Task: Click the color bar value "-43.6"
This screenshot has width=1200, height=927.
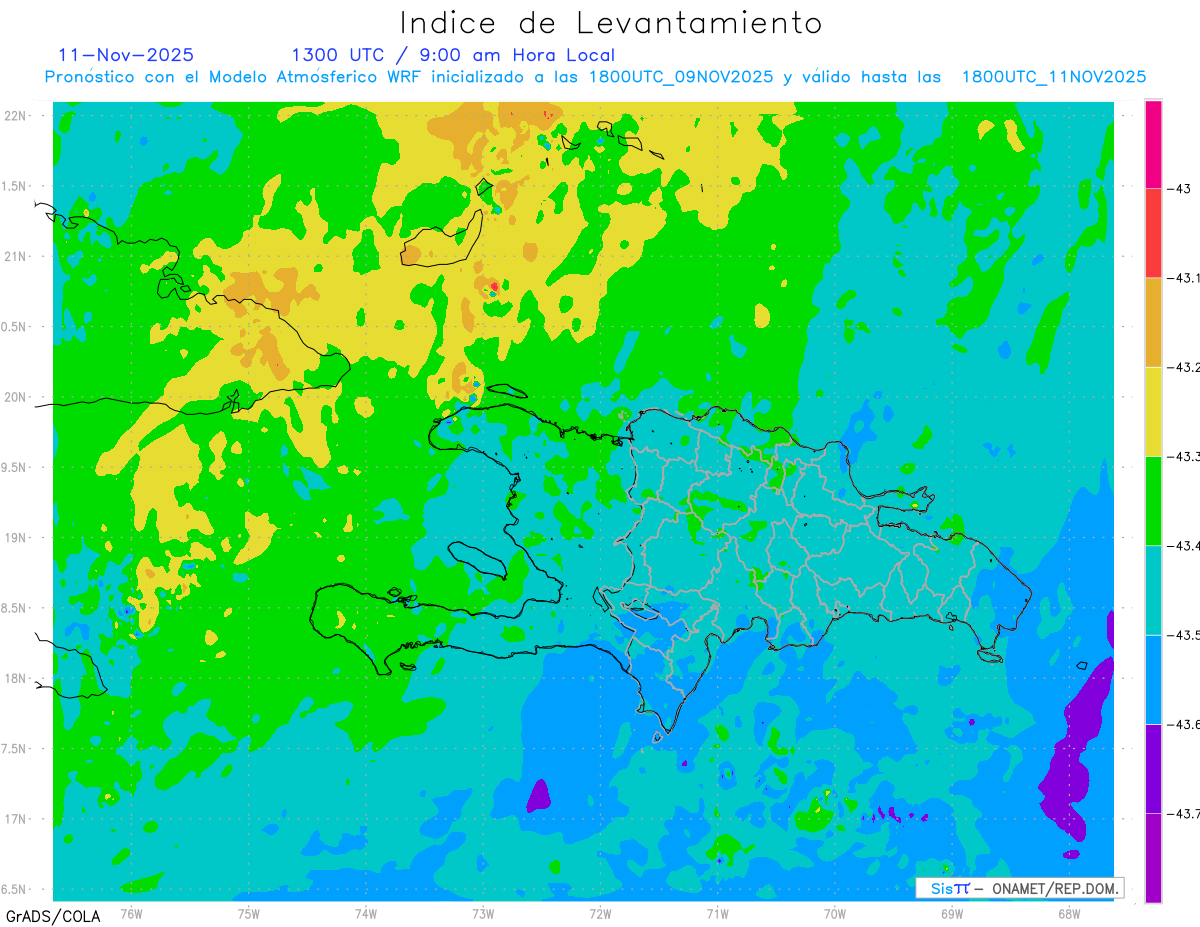Action: pyautogui.click(x=1185, y=723)
